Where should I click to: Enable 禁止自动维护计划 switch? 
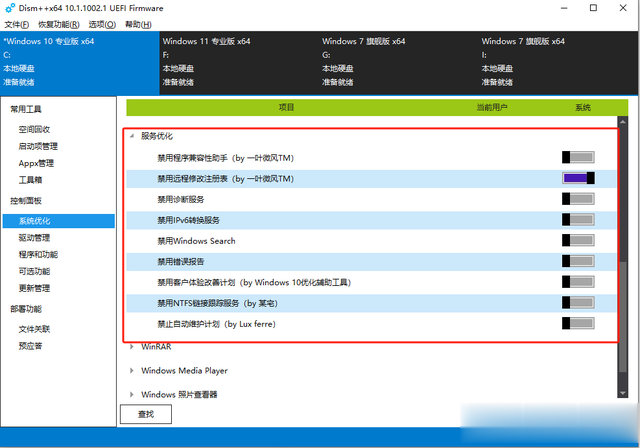pos(578,323)
